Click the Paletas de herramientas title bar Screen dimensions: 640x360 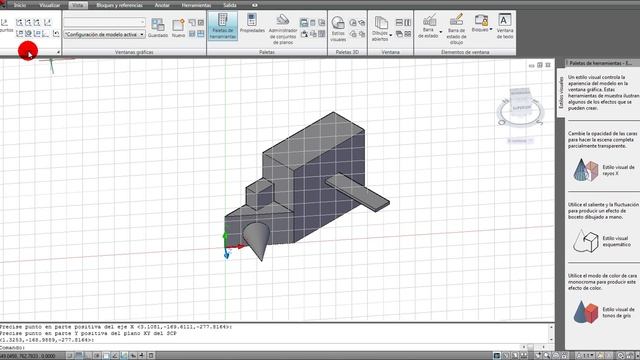(602, 63)
